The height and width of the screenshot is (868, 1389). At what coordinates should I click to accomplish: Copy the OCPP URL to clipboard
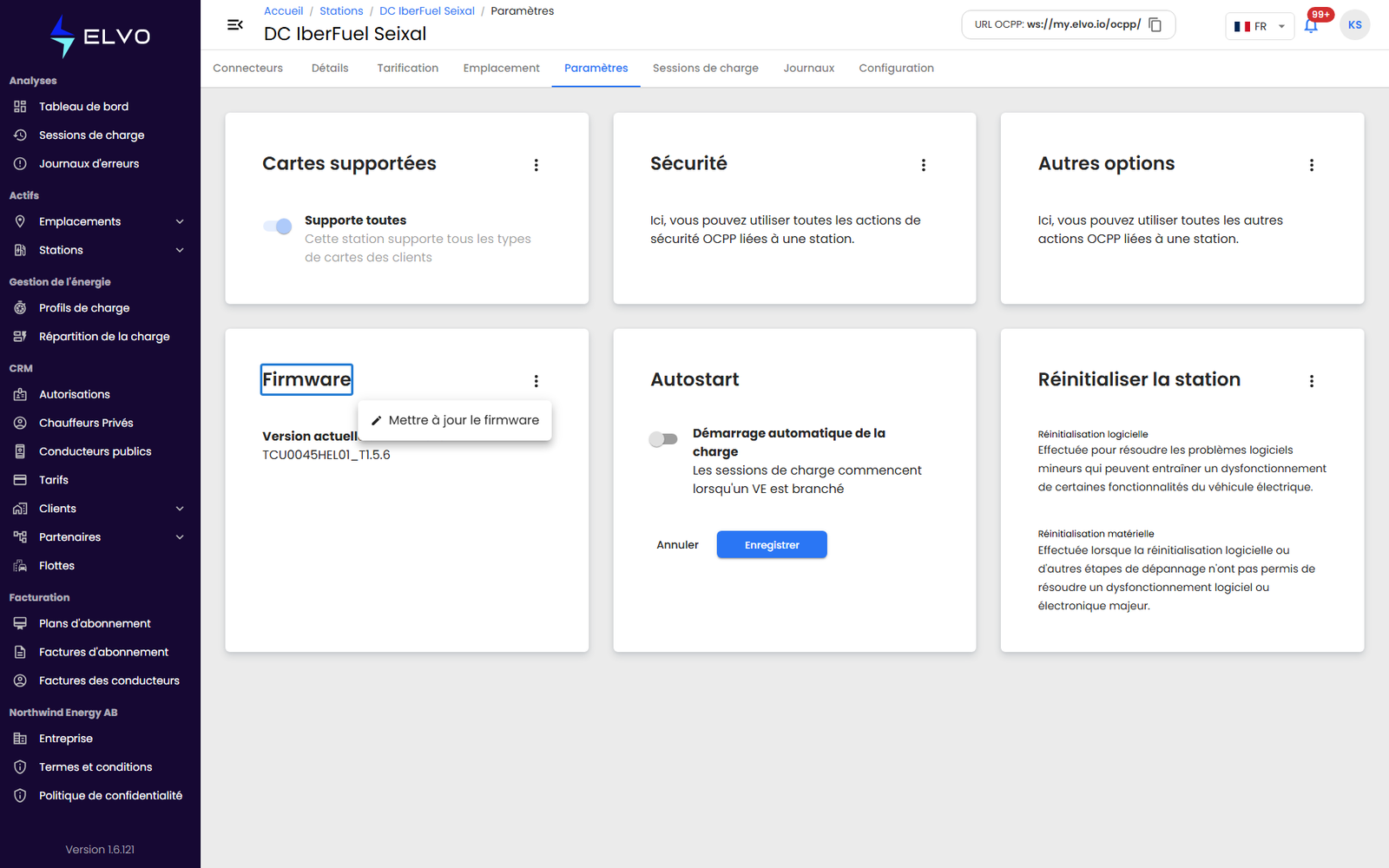coord(1155,25)
